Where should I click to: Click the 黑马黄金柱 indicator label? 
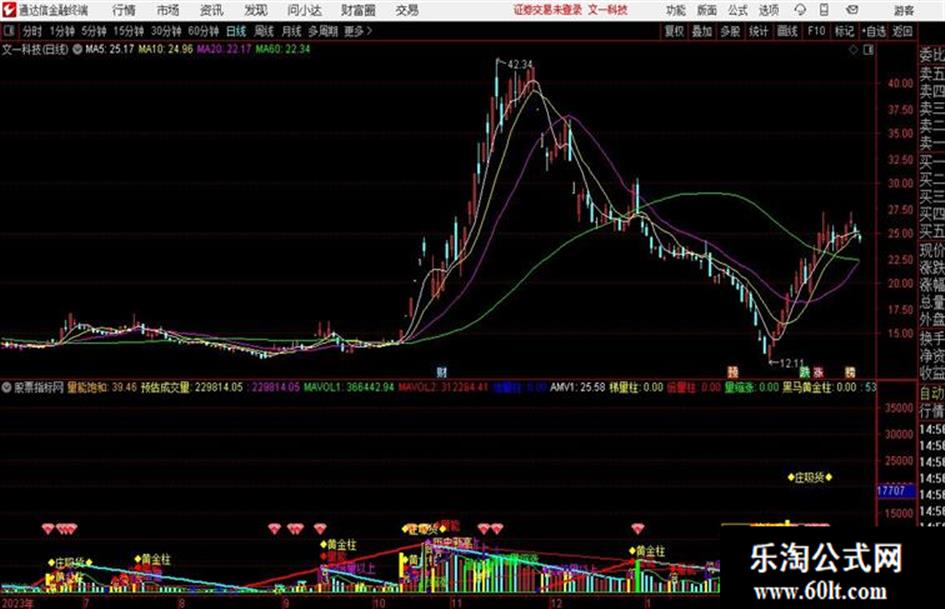820,387
